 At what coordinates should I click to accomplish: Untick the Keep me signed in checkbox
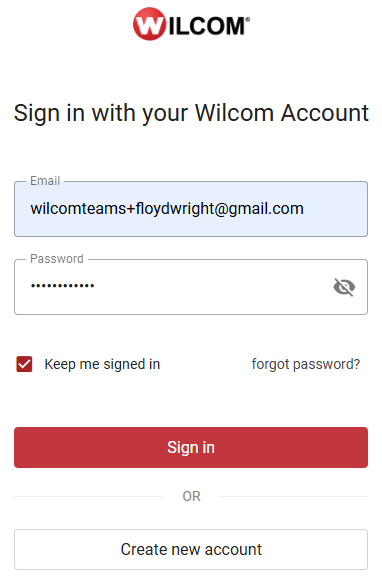click(24, 364)
